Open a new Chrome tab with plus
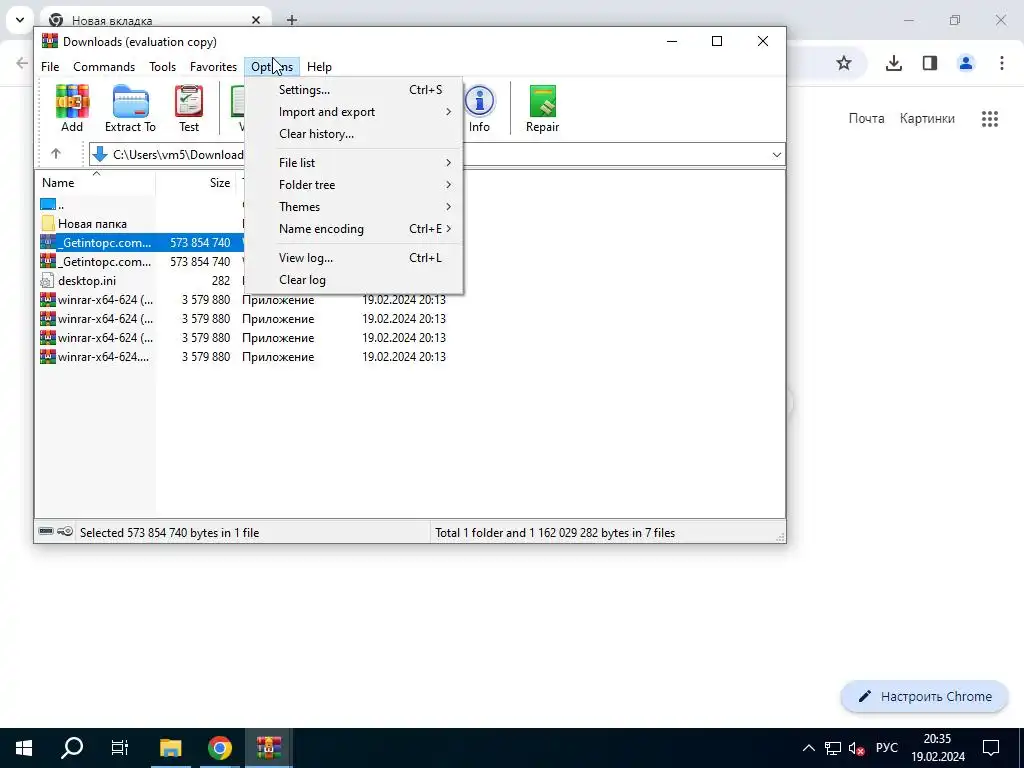Viewport: 1024px width, 768px height. [292, 20]
